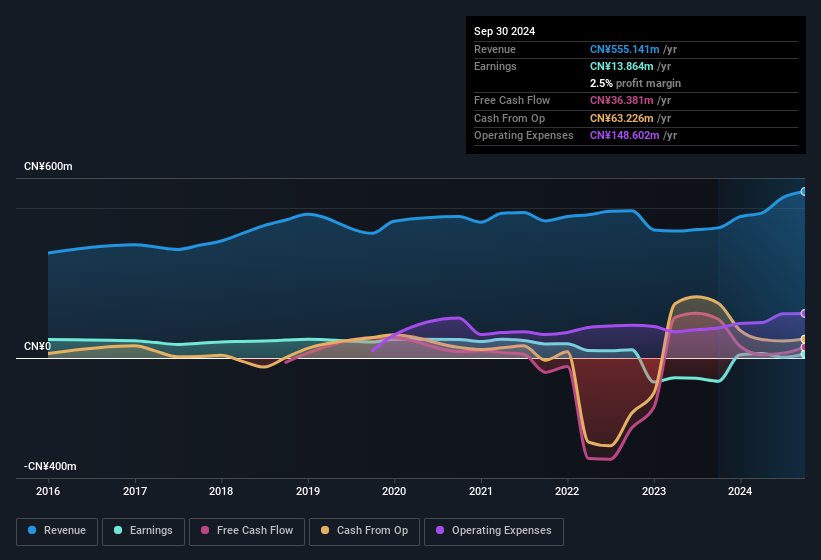Click the Operating Expenses label in tooltip

pos(524,136)
